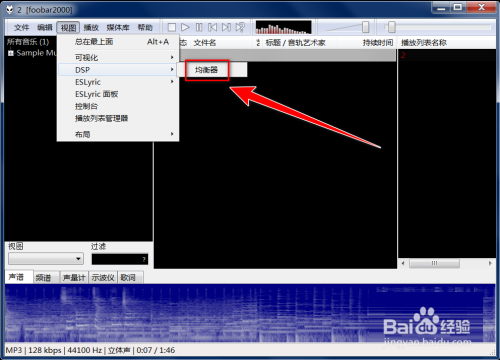500x360 pixels.
Task: Click the random playback button
Action: coord(240,27)
